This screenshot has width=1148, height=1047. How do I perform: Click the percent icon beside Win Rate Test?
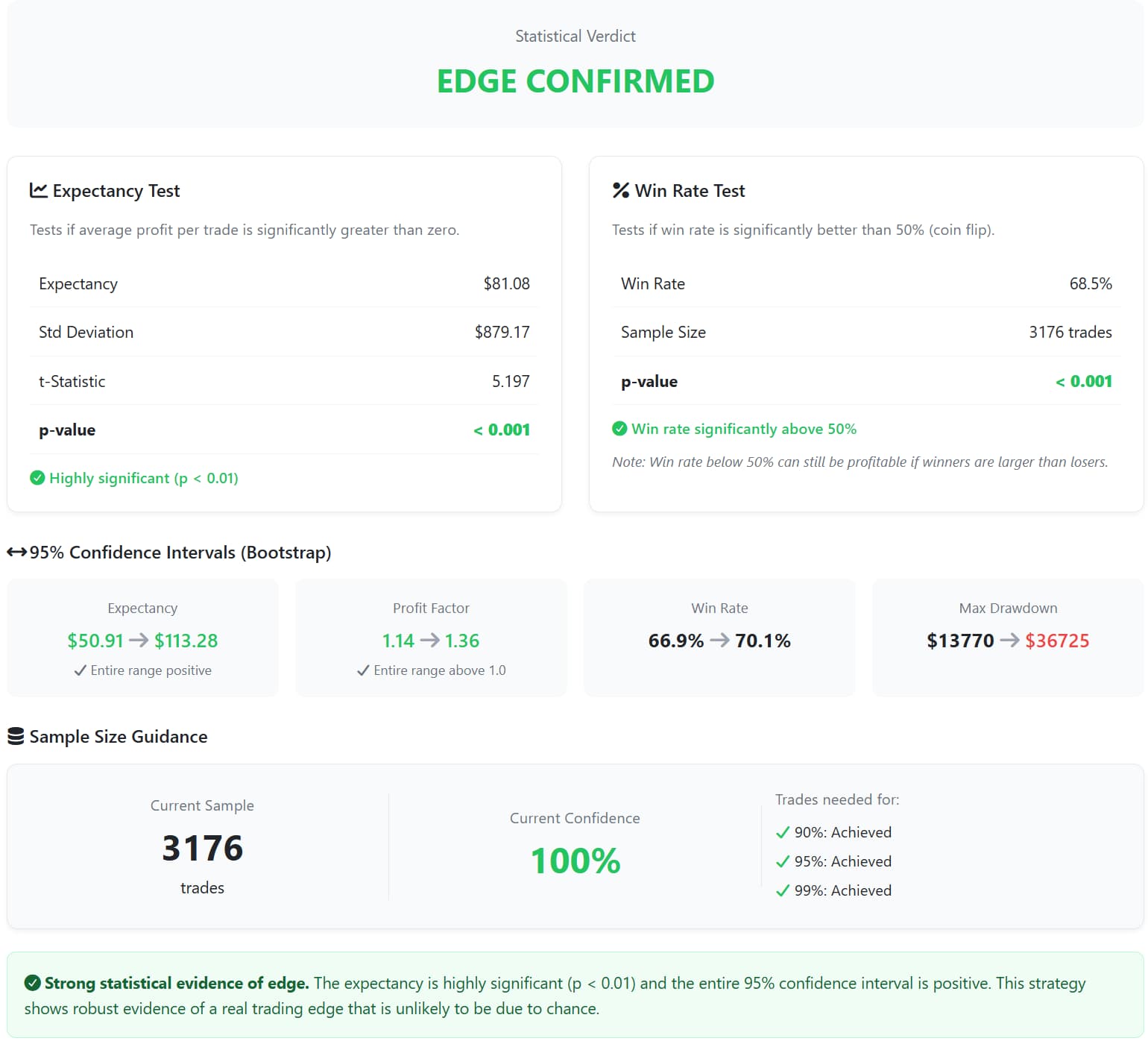click(x=620, y=190)
